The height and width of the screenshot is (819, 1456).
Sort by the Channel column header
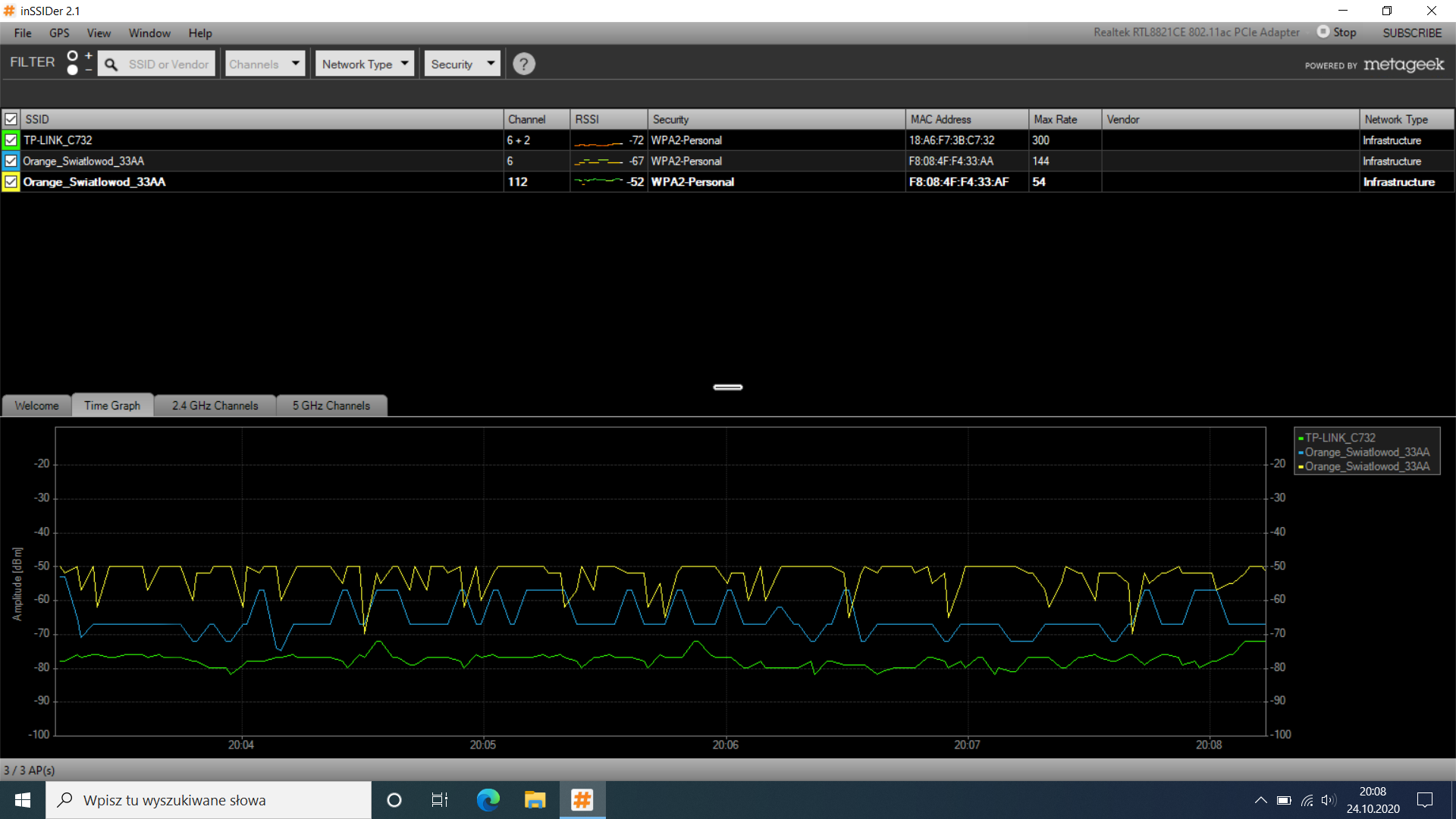536,119
